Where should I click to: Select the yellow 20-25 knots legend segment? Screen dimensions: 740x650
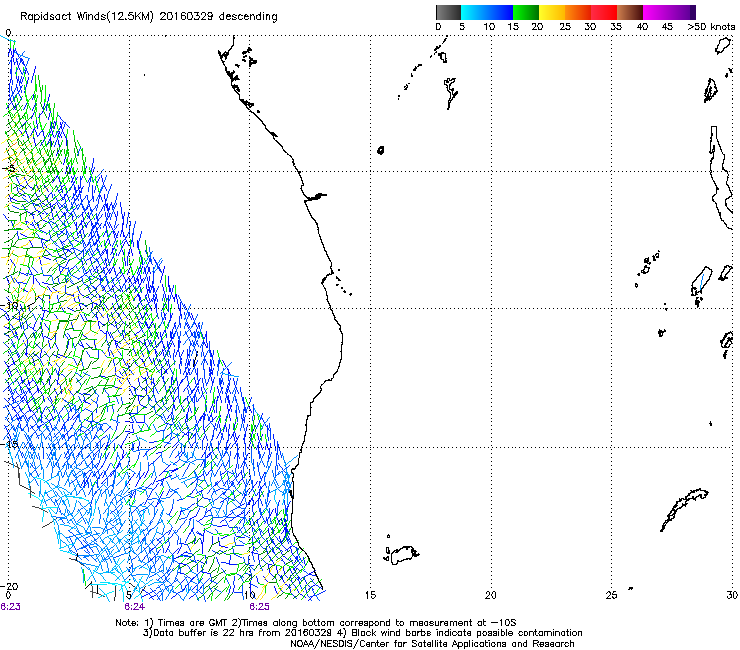coord(552,12)
